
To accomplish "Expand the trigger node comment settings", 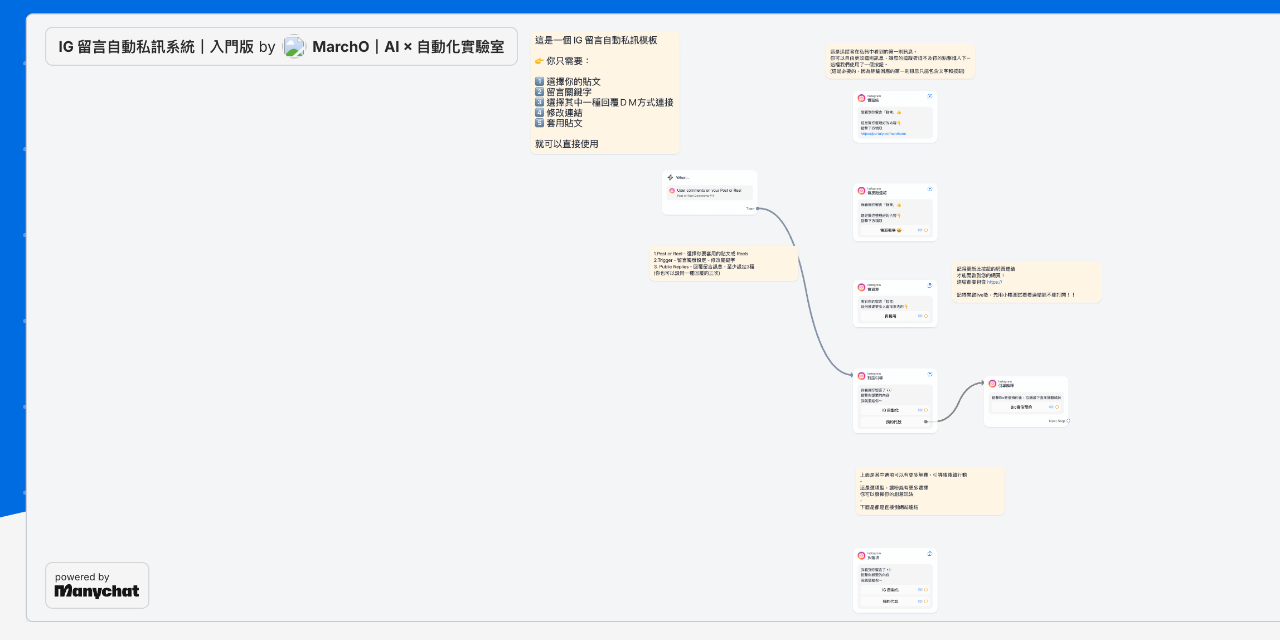I will click(x=710, y=190).
